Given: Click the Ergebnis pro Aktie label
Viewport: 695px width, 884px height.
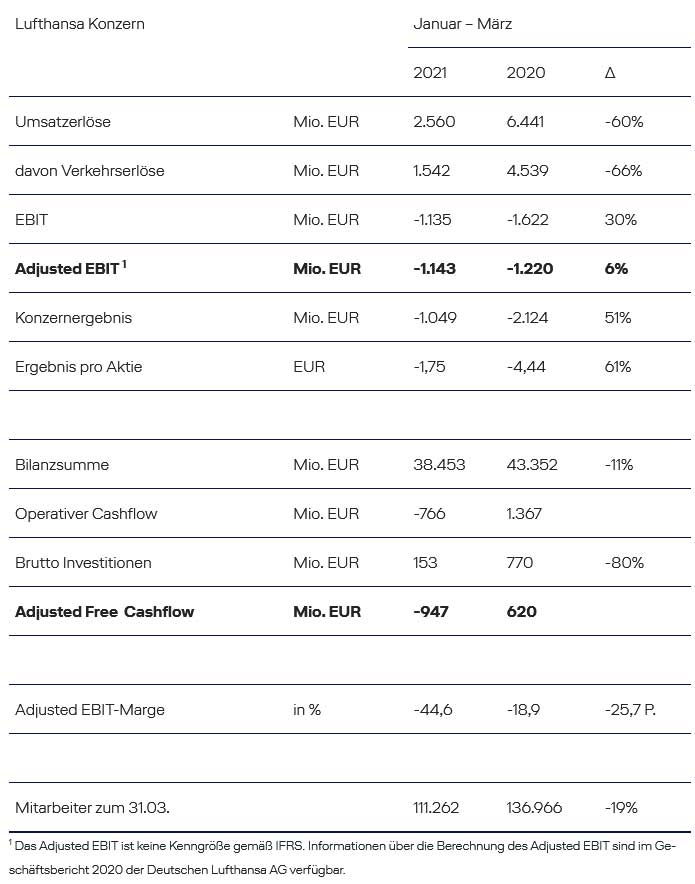Looking at the screenshot, I should tap(78, 367).
